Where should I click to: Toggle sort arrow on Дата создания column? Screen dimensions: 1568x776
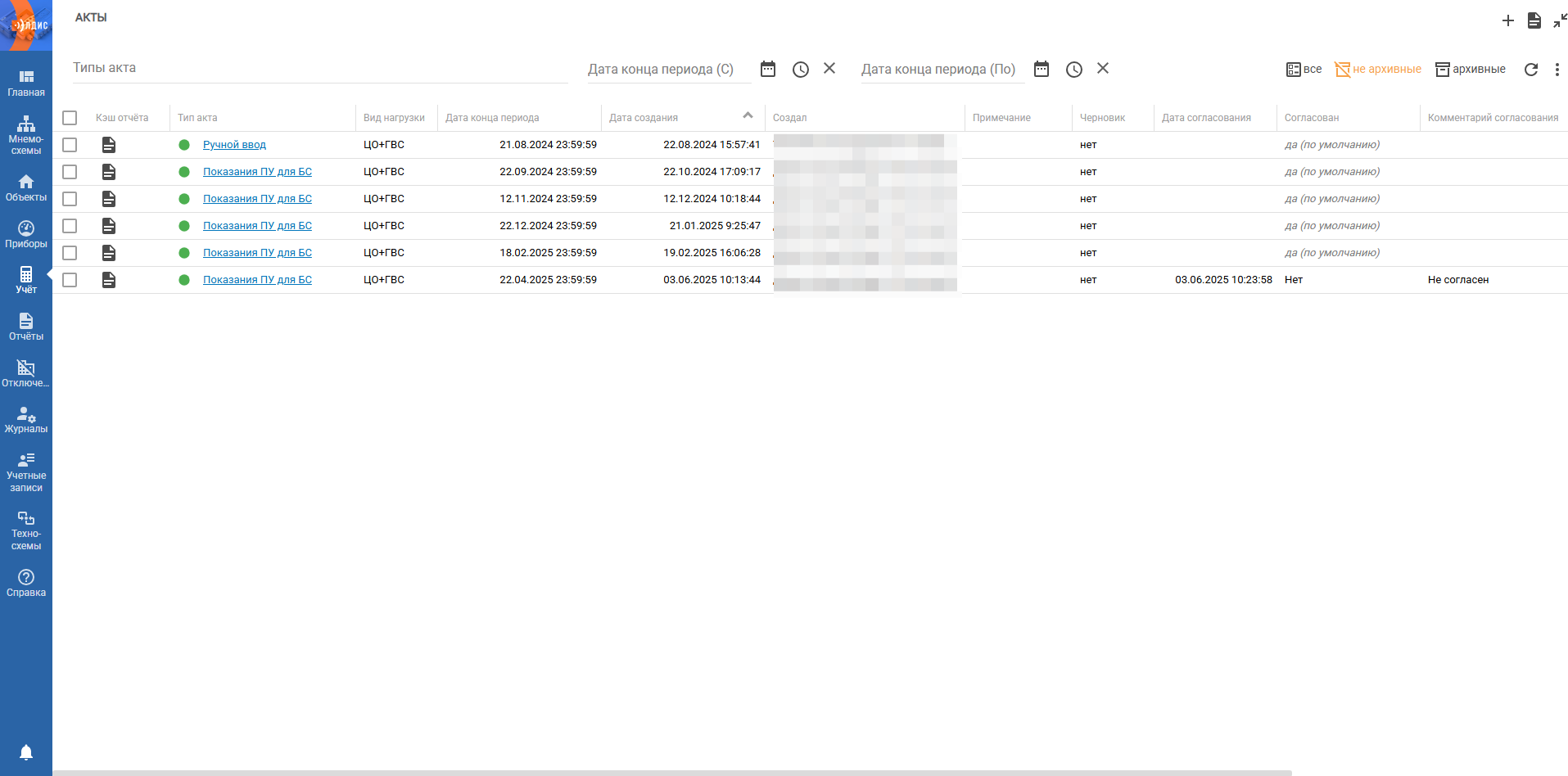748,115
